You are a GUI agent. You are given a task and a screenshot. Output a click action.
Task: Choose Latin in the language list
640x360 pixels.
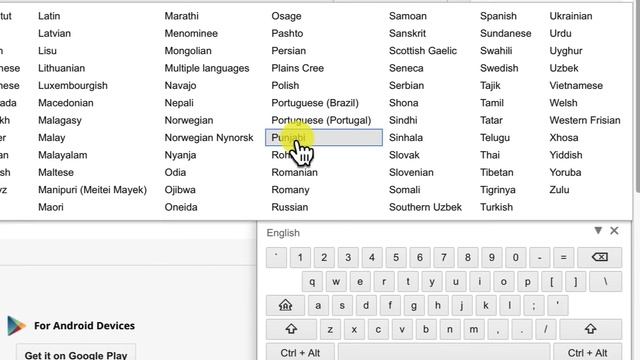(x=49, y=16)
